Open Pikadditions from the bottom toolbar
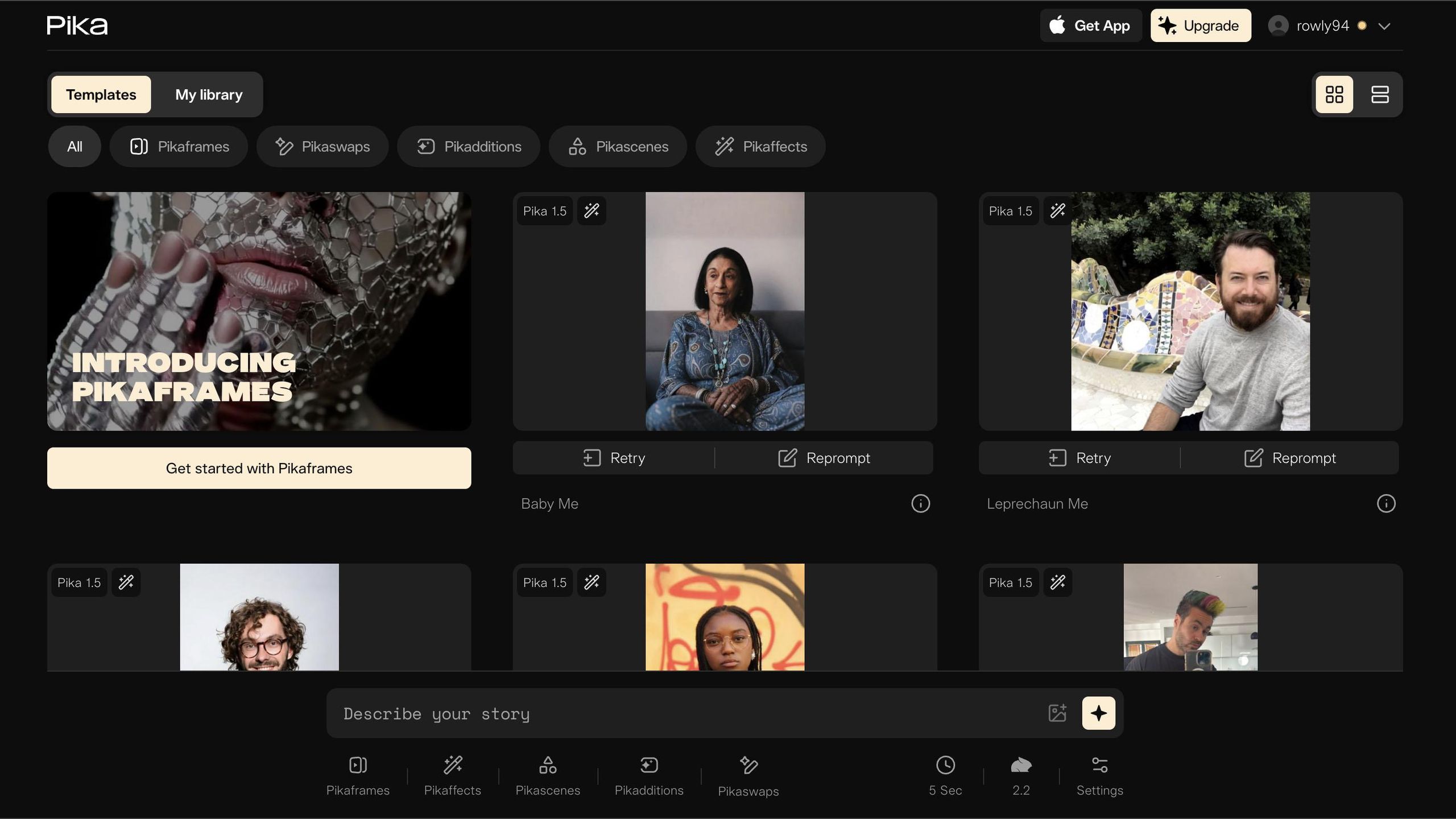The height and width of the screenshot is (819, 1456). pyautogui.click(x=648, y=773)
